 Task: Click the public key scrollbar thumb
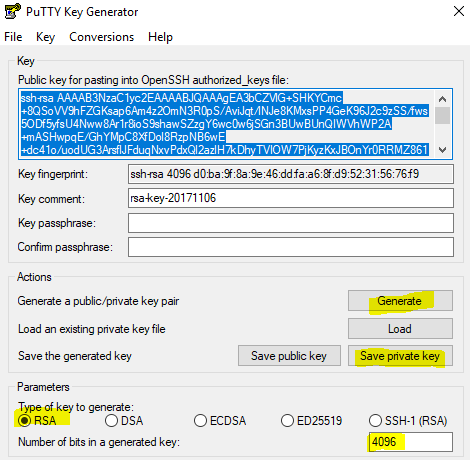(x=442, y=115)
